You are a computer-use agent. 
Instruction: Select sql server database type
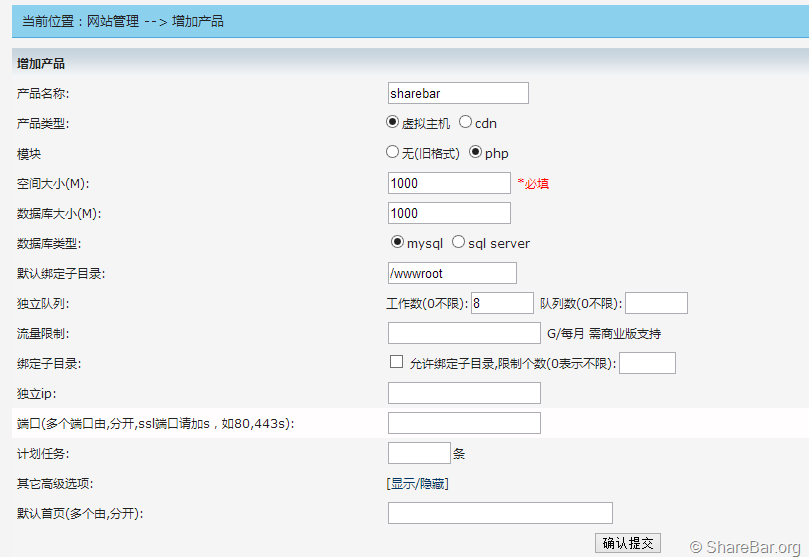459,242
